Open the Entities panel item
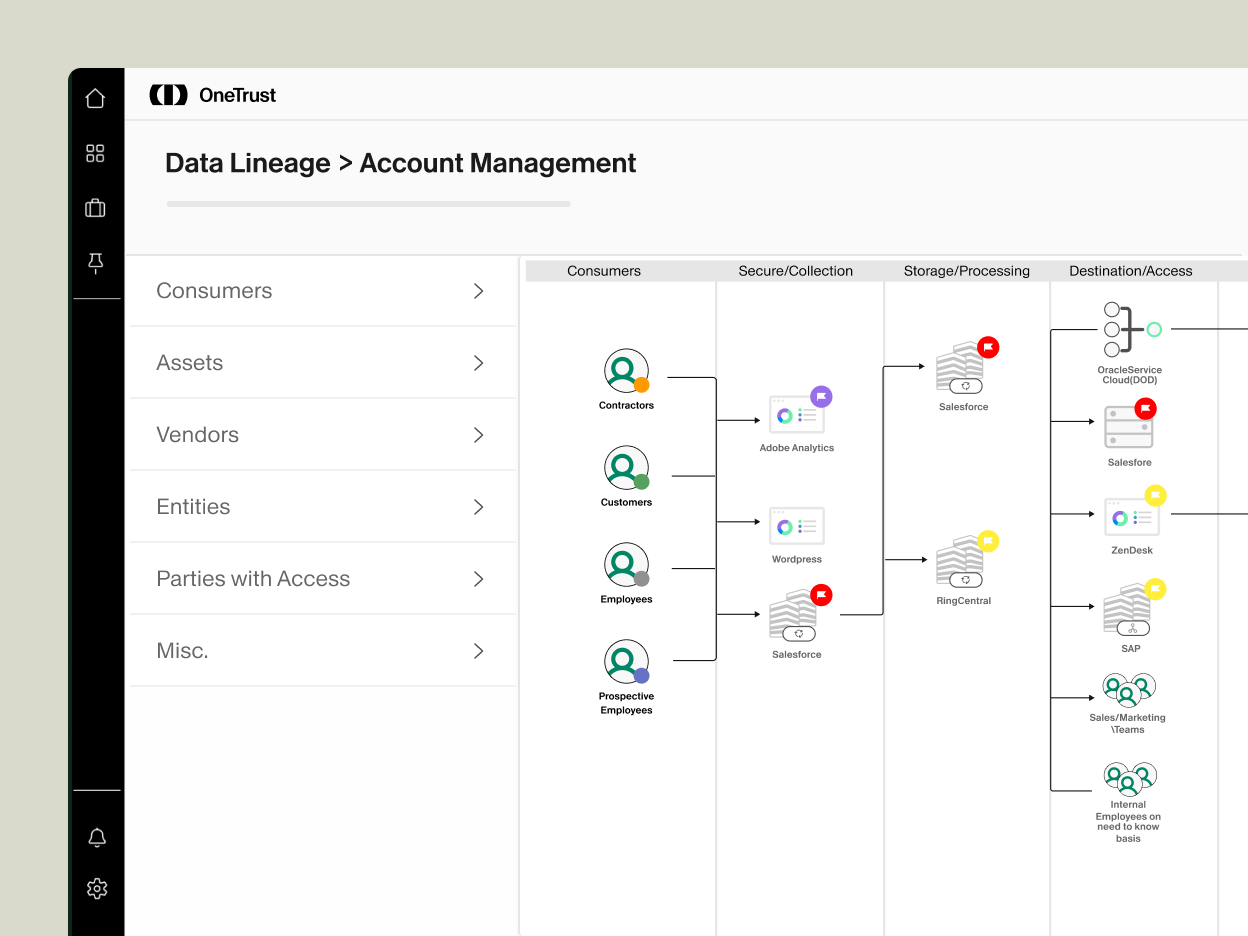This screenshot has height=936, width=1248. click(322, 506)
